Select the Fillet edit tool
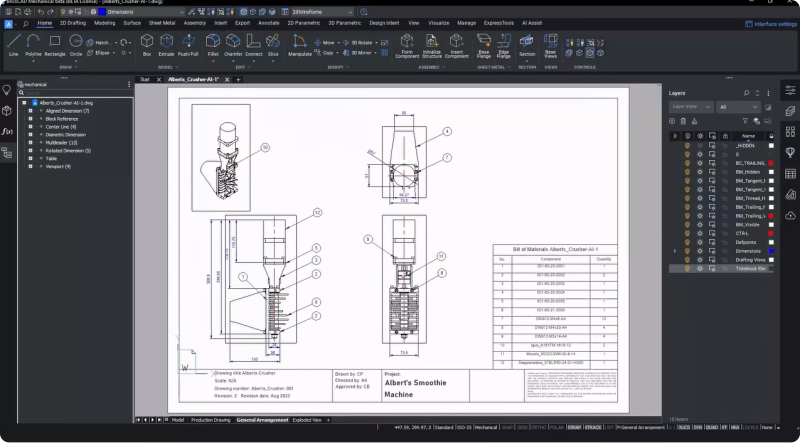 point(213,44)
